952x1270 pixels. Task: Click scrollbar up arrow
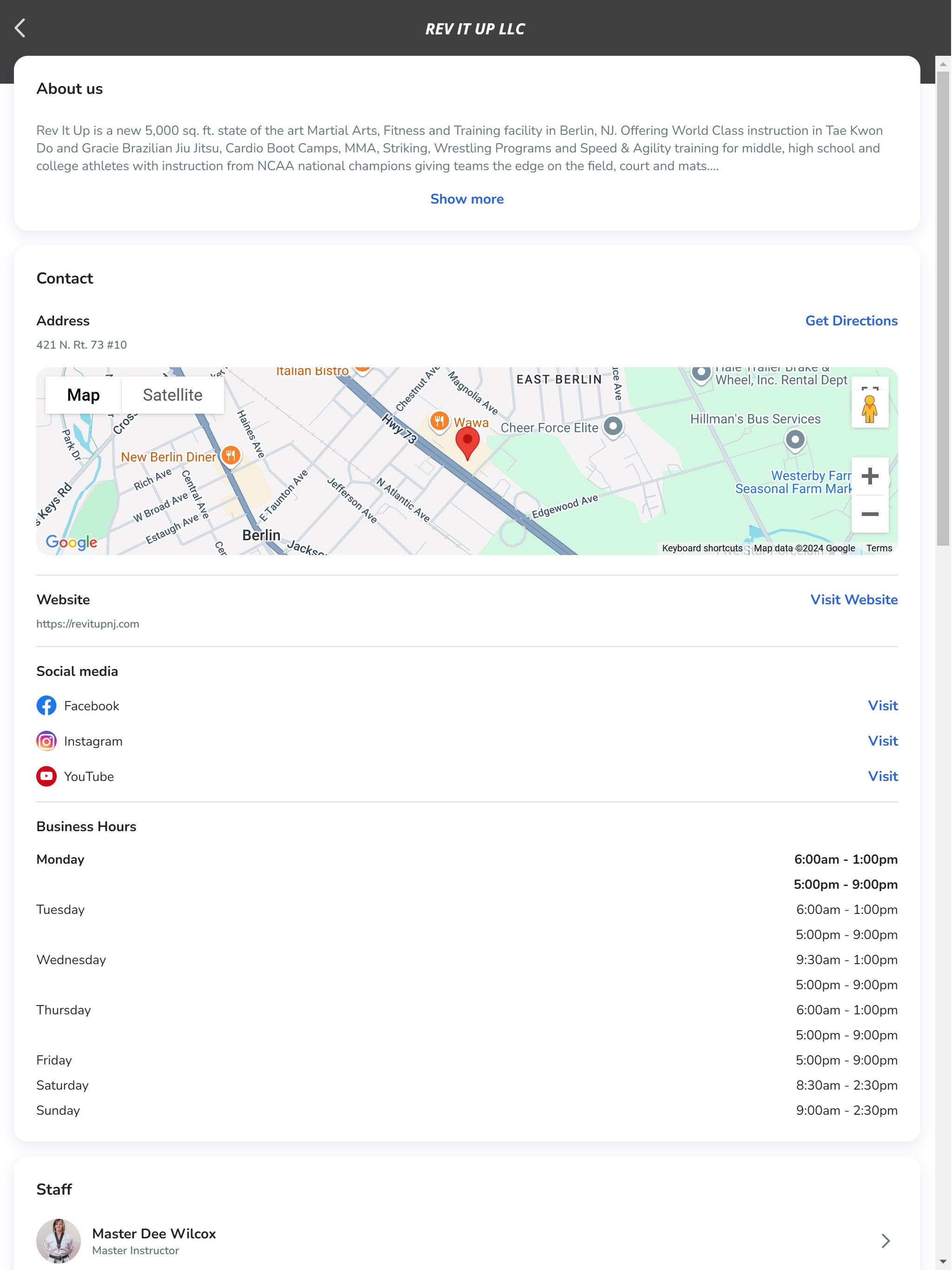(943, 64)
